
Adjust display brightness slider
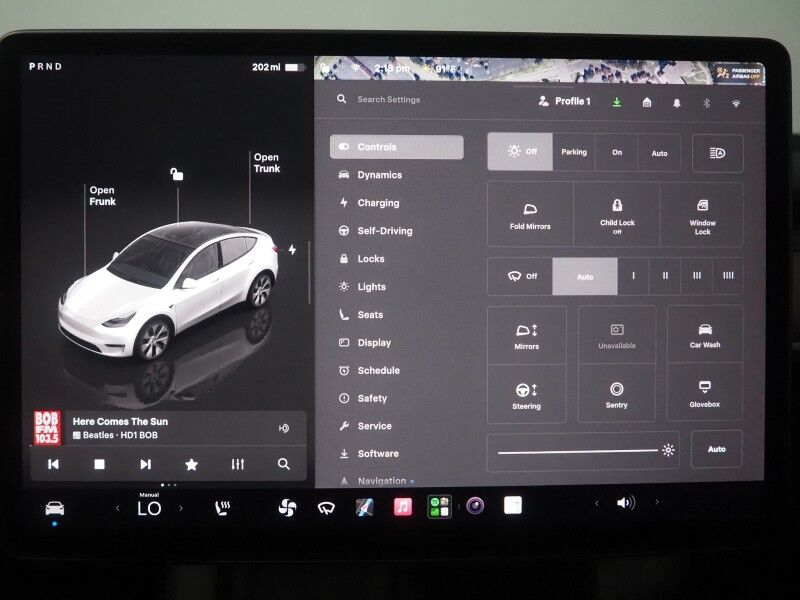[583, 452]
